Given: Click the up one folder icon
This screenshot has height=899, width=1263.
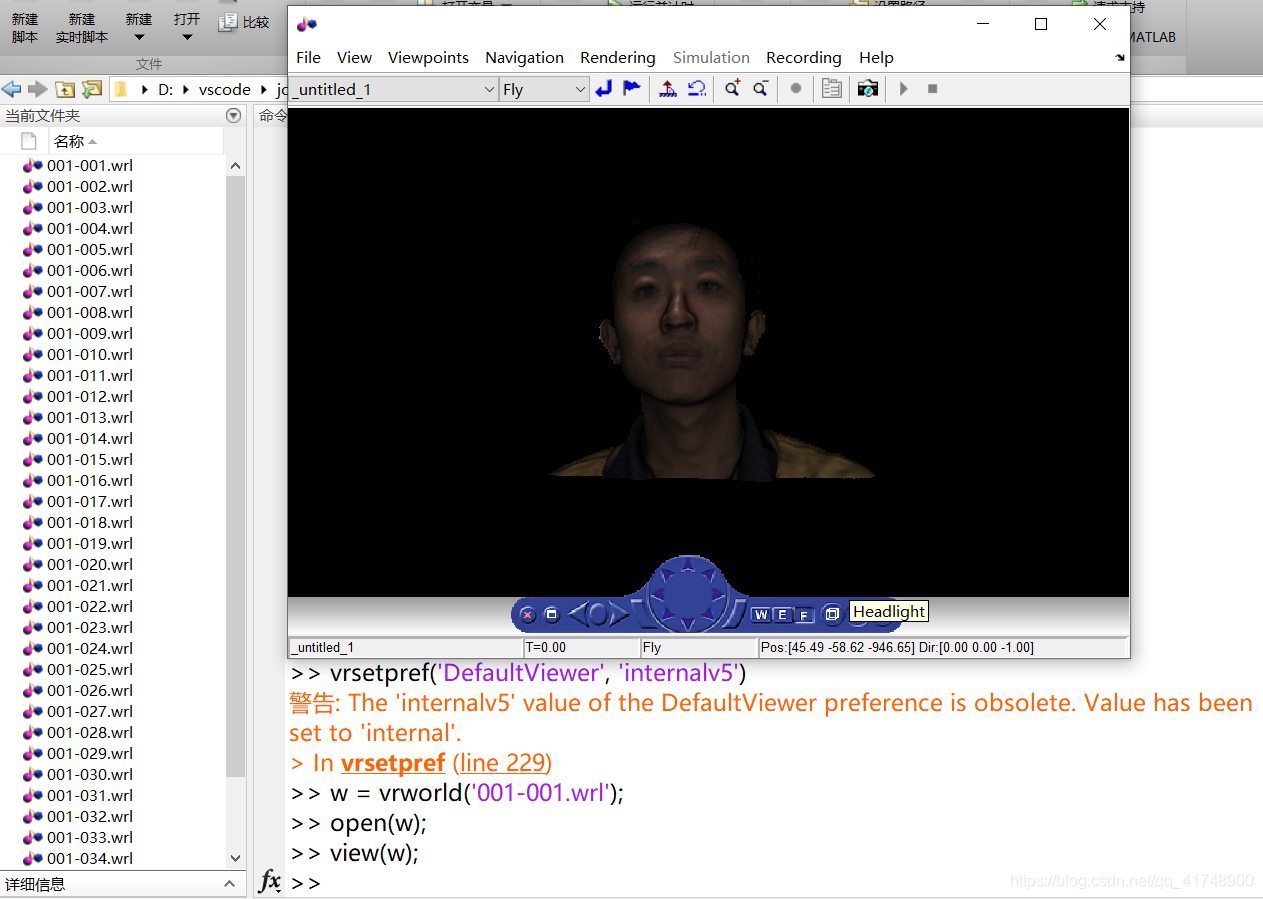Looking at the screenshot, I should click(x=65, y=90).
